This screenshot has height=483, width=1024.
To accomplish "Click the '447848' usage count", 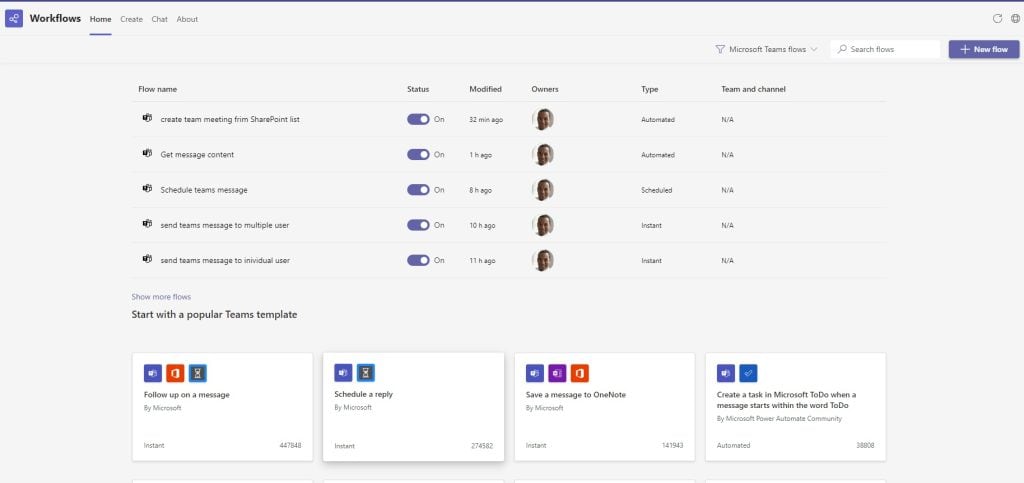I will pos(291,446).
